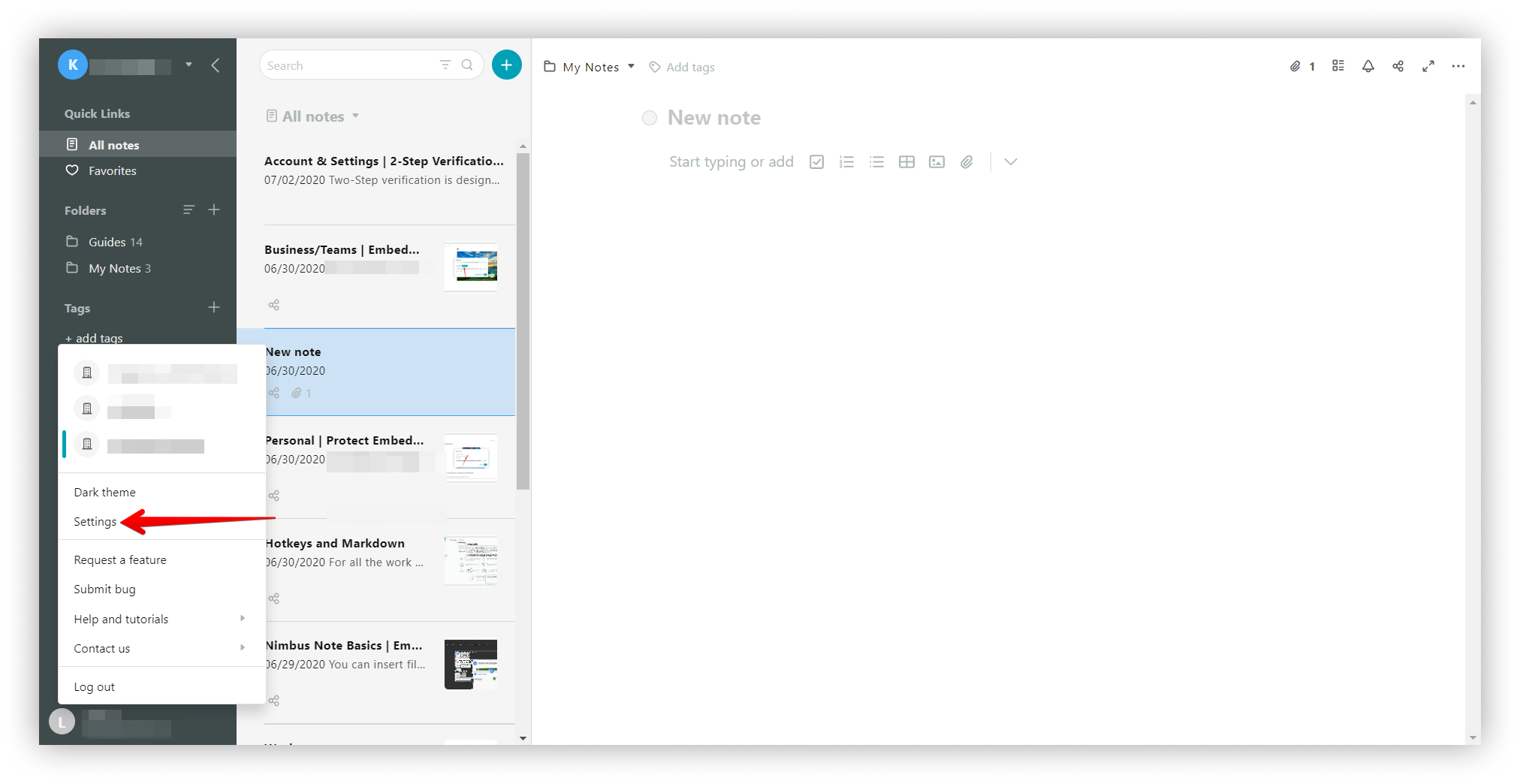Toggle the New note completion circle
Image resolution: width=1520 pixels, height=784 pixels.
point(650,118)
